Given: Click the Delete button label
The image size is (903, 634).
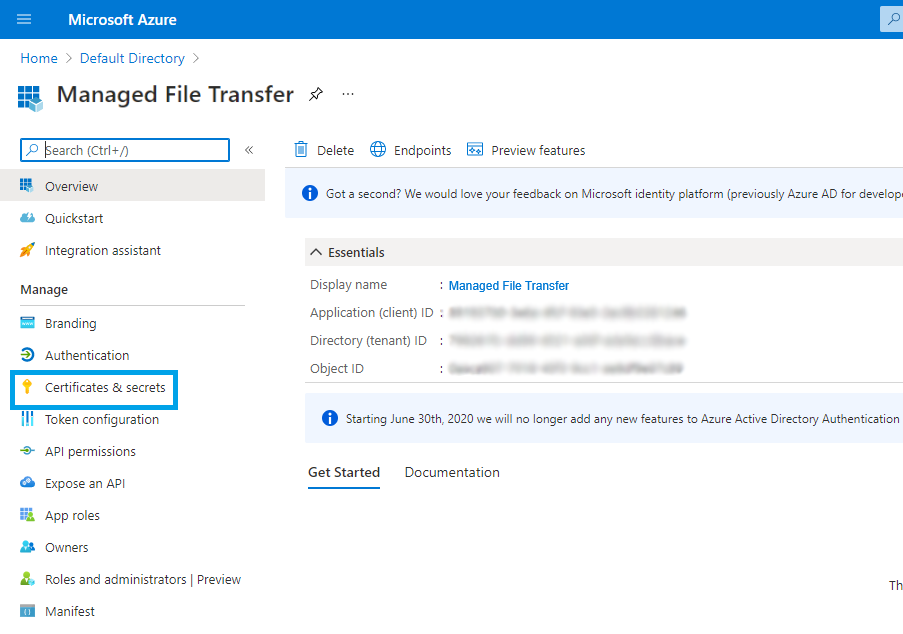Looking at the screenshot, I should pyautogui.click(x=336, y=150).
